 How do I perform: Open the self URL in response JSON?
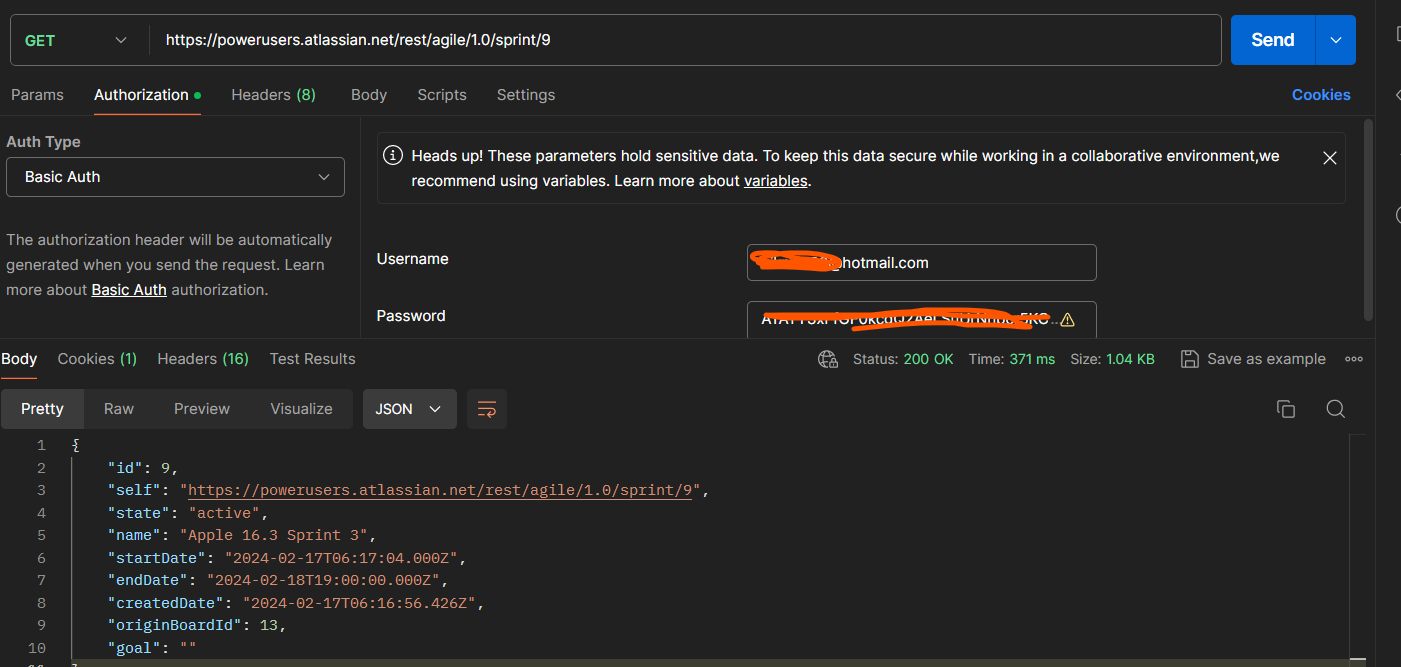(440, 490)
